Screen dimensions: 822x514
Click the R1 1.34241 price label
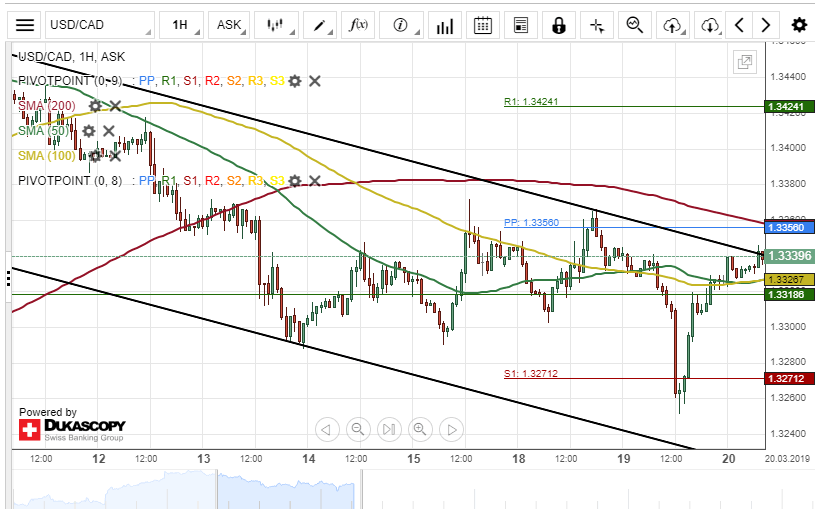[x=789, y=106]
